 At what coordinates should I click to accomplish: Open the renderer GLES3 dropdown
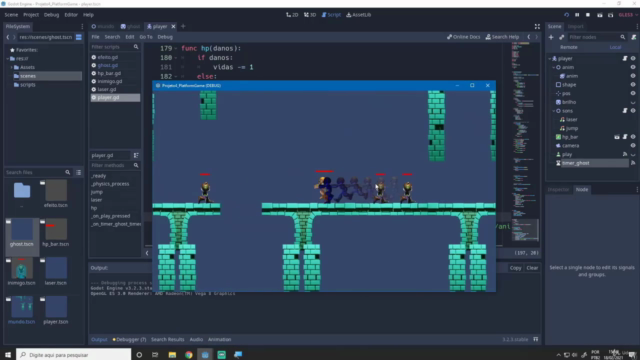(x=628, y=15)
